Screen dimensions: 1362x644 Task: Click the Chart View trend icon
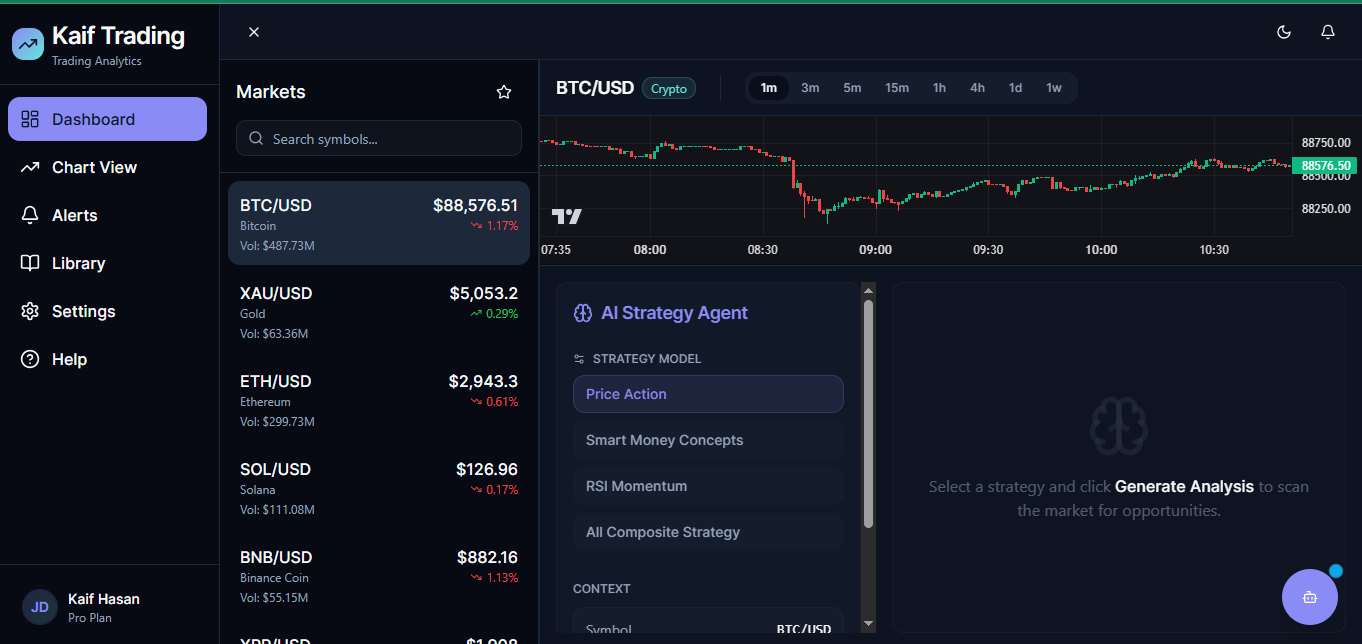30,167
